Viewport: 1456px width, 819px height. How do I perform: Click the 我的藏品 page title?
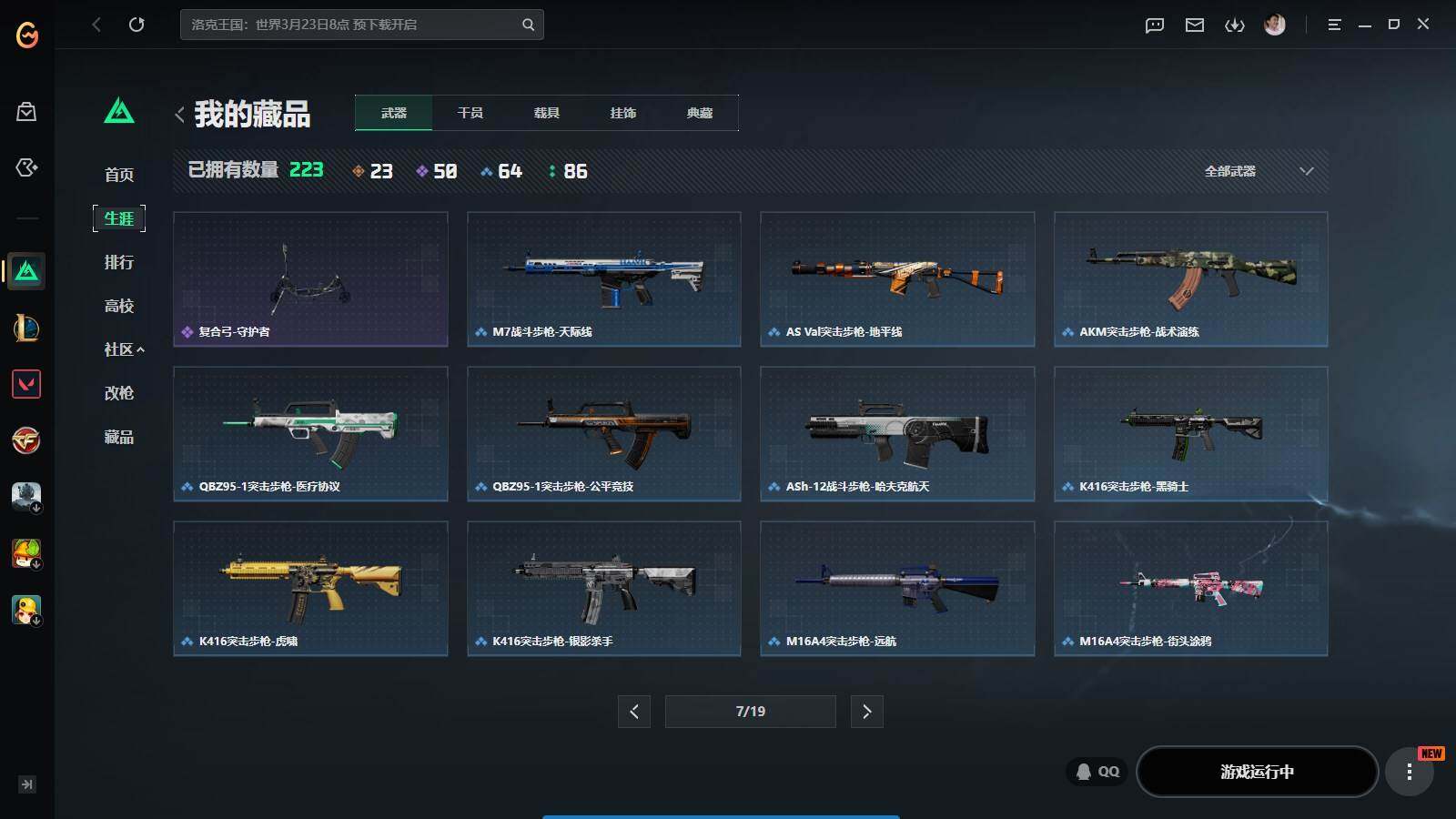pyautogui.click(x=252, y=115)
